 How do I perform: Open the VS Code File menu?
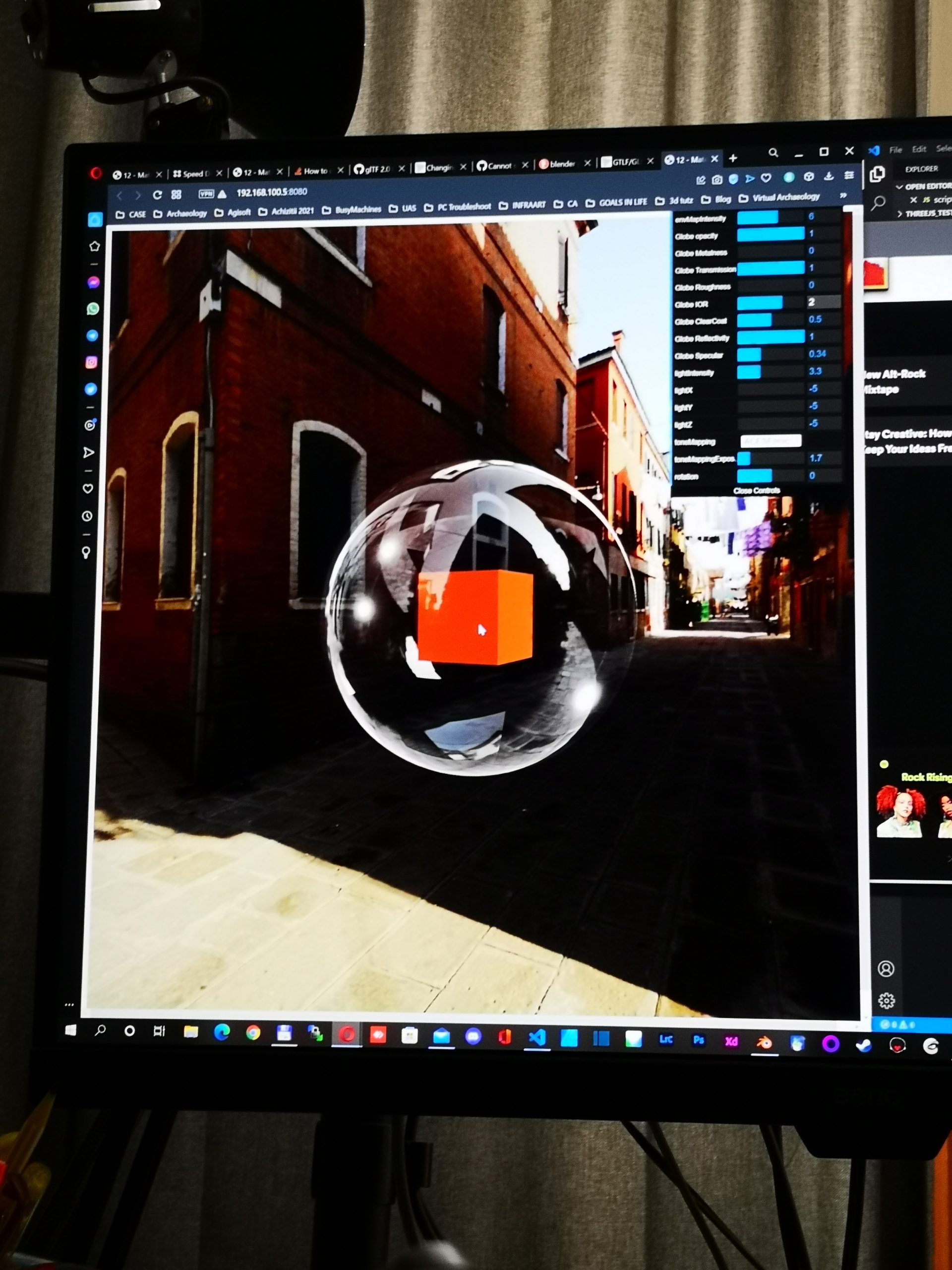(895, 150)
